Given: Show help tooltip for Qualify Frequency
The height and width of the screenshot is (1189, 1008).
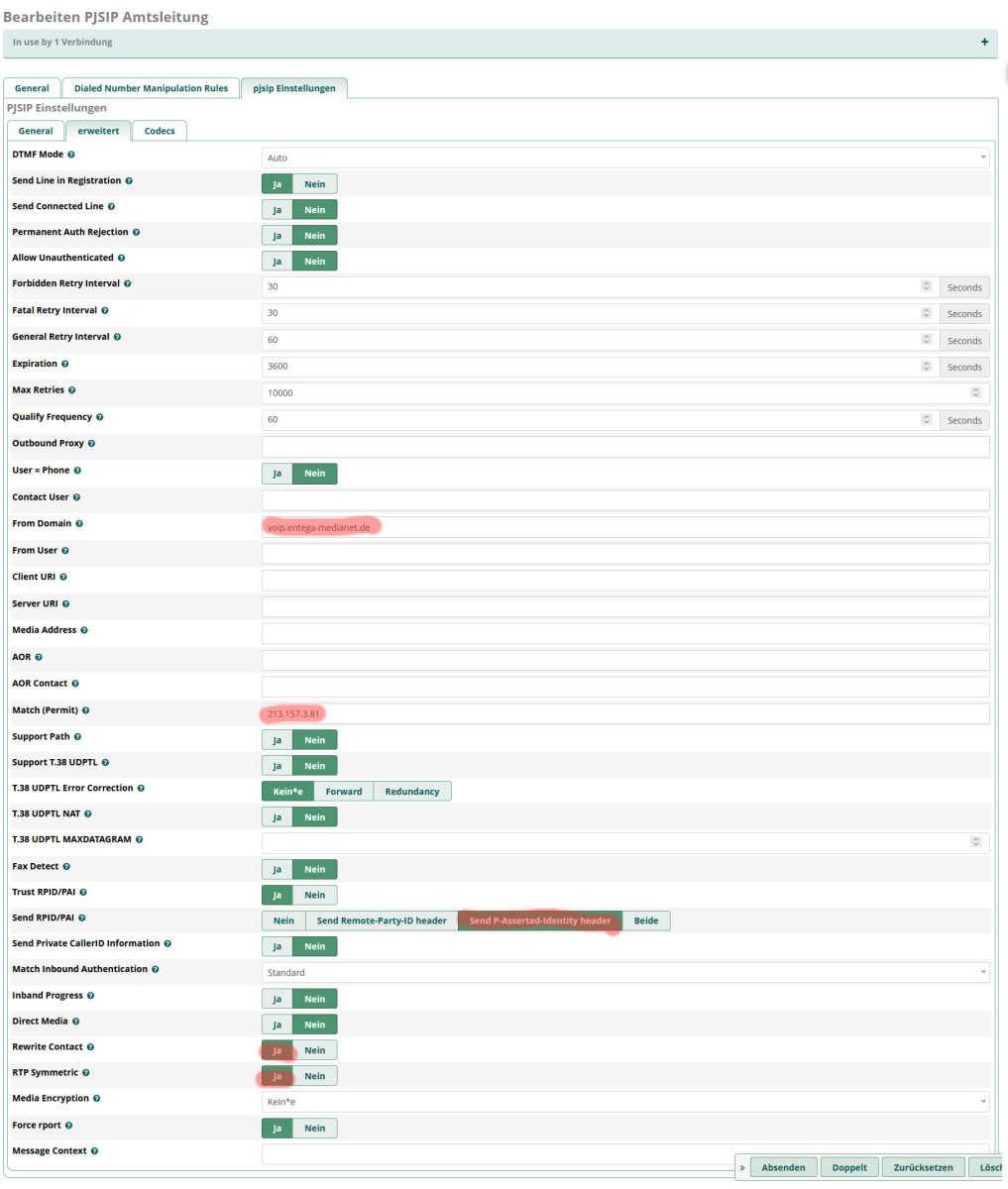Looking at the screenshot, I should pyautogui.click(x=100, y=417).
